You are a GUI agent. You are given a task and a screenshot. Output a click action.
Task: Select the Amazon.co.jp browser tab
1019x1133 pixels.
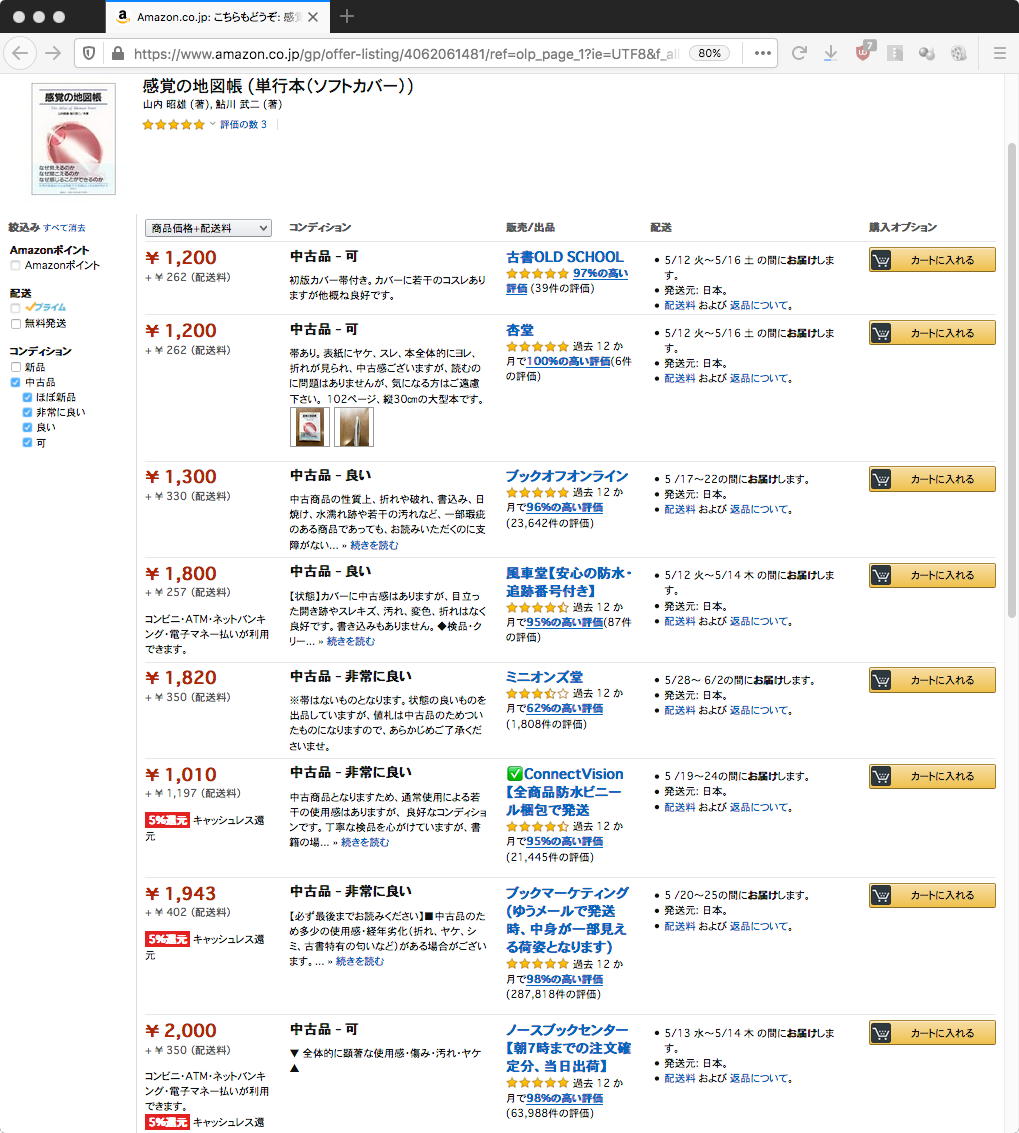[x=218, y=17]
